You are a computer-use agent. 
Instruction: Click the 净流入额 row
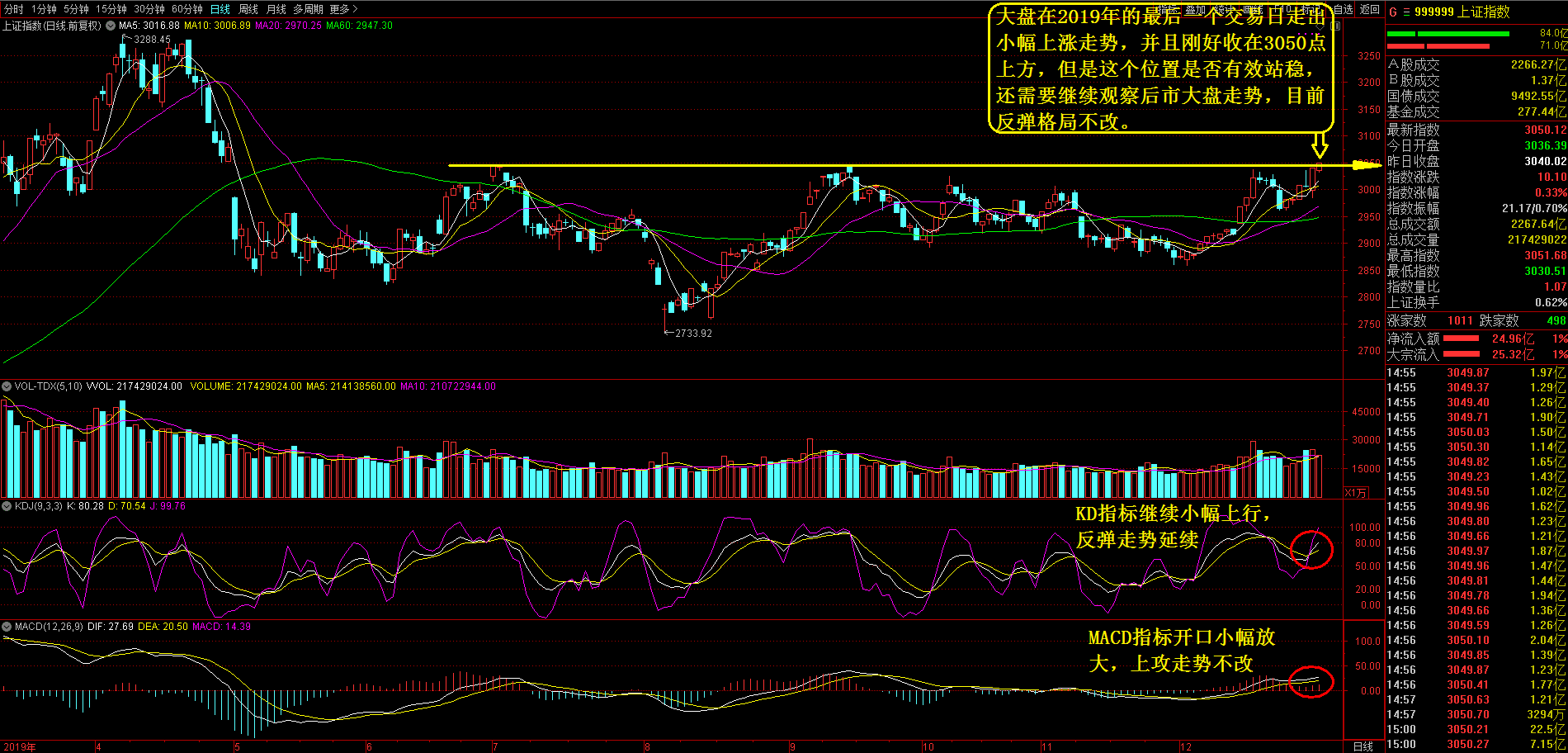tap(1476, 339)
